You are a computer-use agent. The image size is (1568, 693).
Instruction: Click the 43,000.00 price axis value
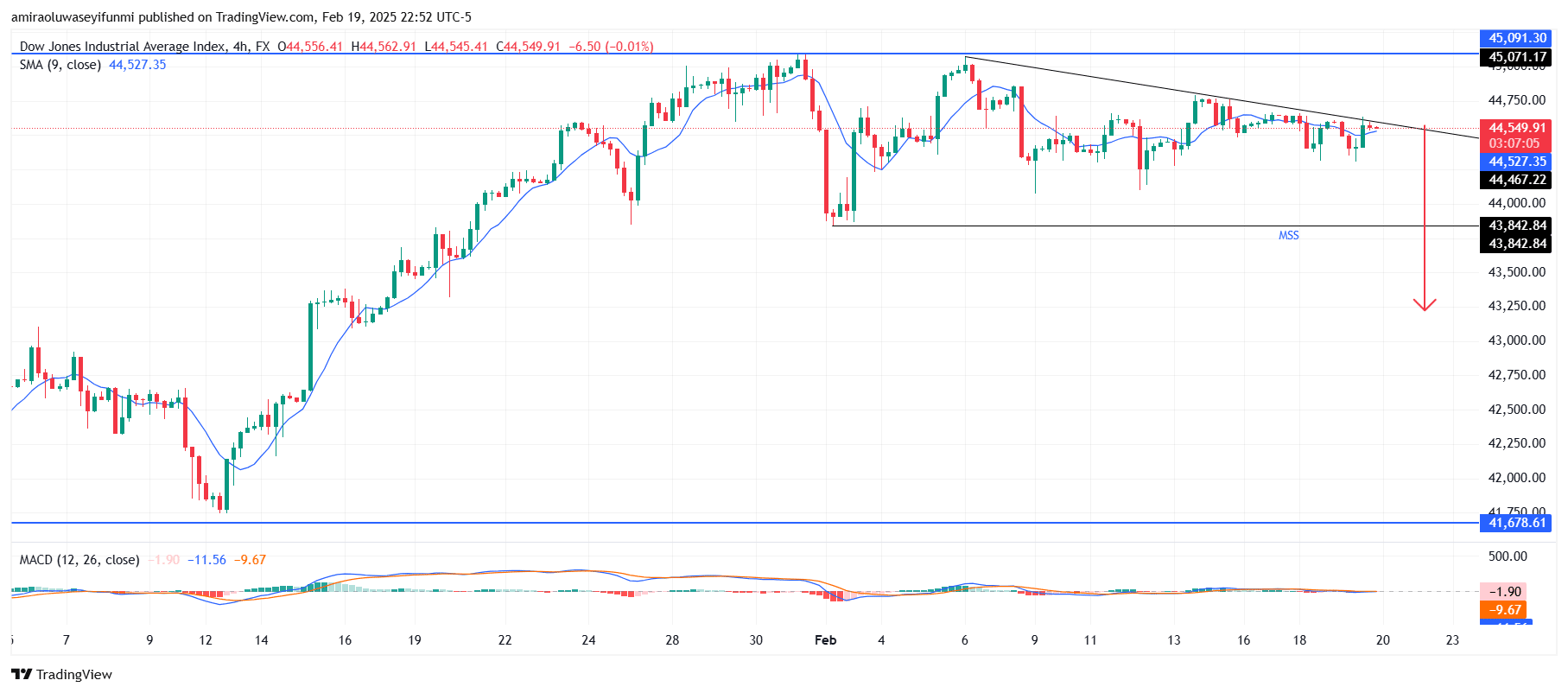(x=1516, y=340)
